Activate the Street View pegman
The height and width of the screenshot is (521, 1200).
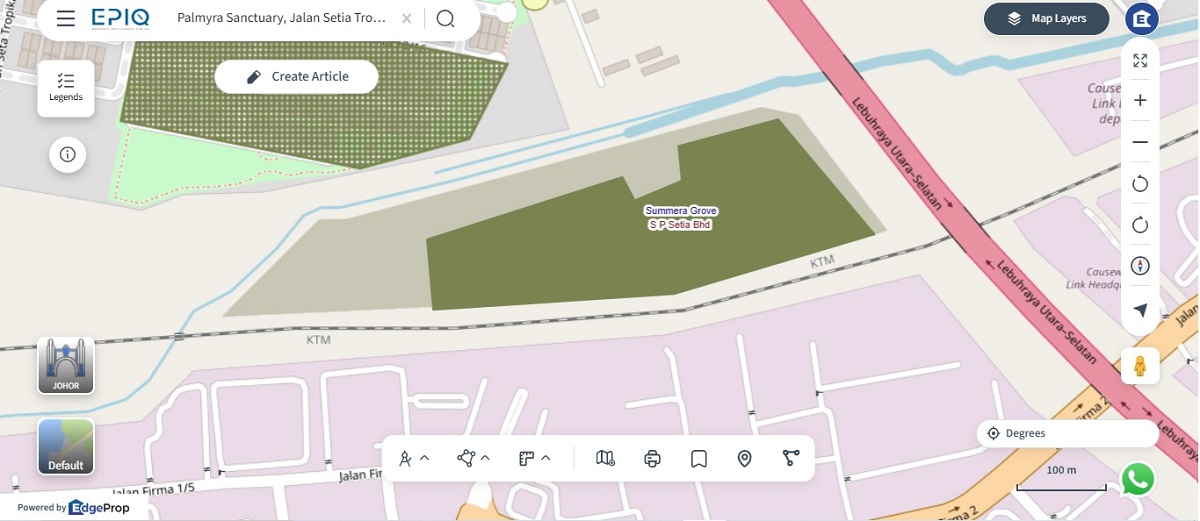1140,366
